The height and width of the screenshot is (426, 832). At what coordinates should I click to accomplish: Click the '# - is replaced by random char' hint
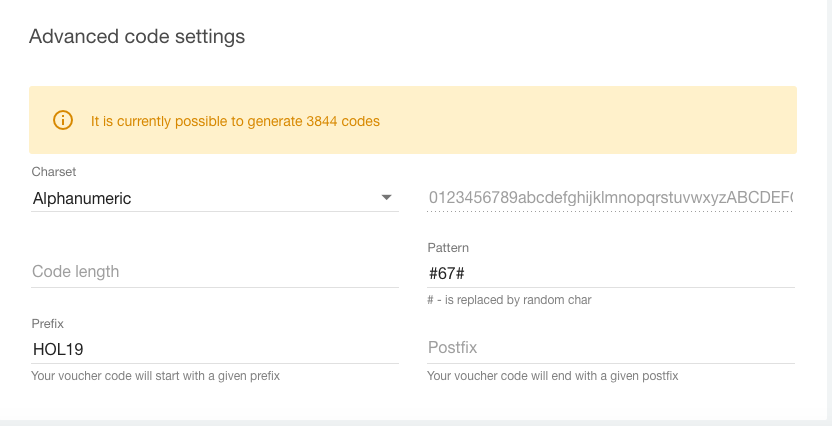(509, 300)
